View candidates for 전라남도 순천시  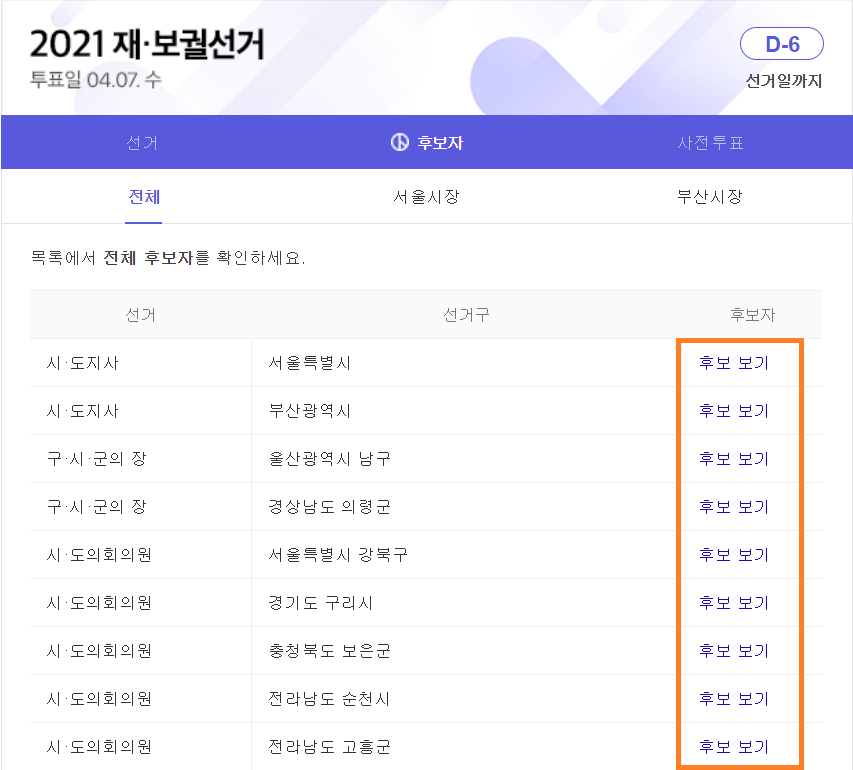(x=734, y=698)
